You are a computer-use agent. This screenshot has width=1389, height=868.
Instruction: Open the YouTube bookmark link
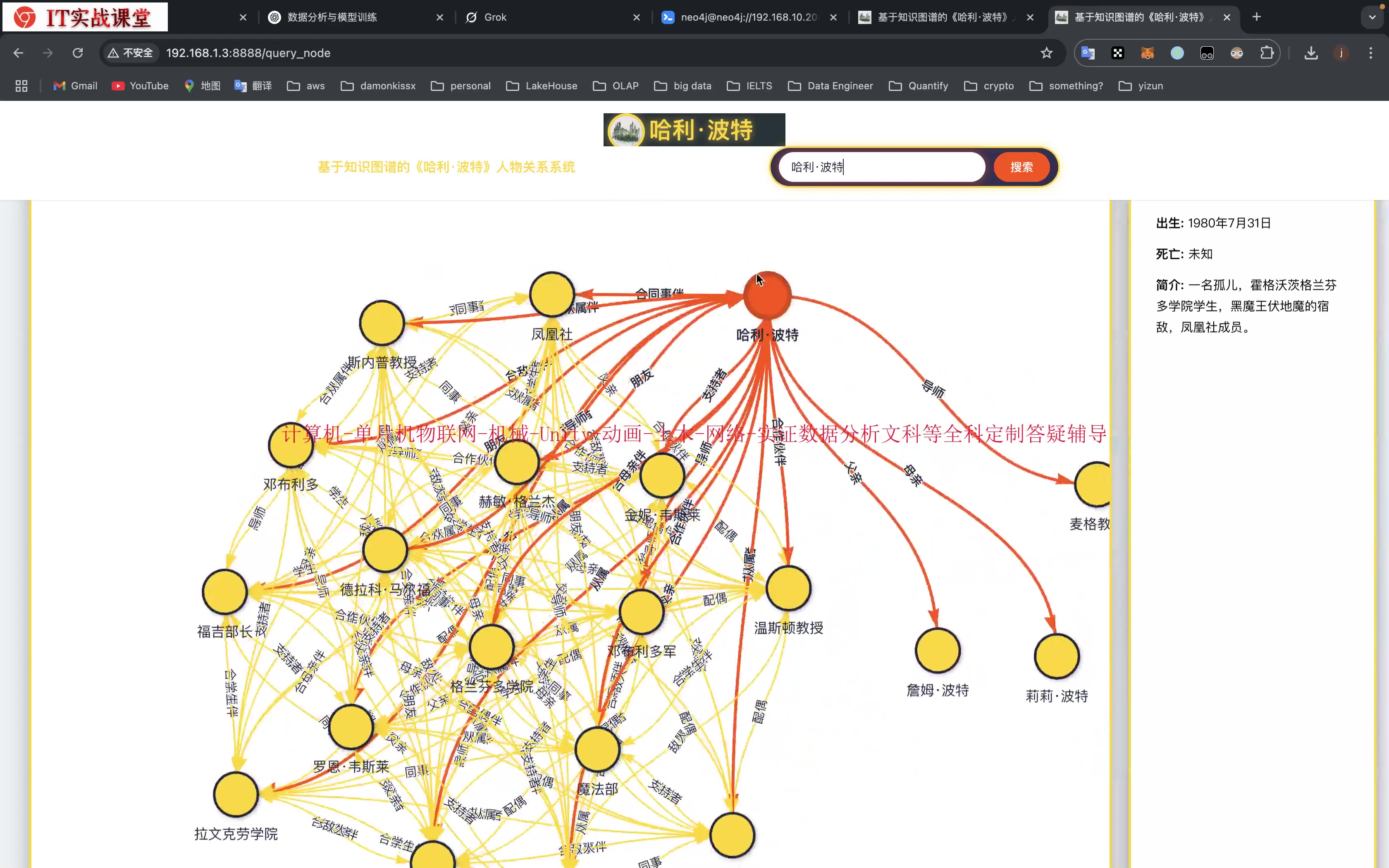140,86
